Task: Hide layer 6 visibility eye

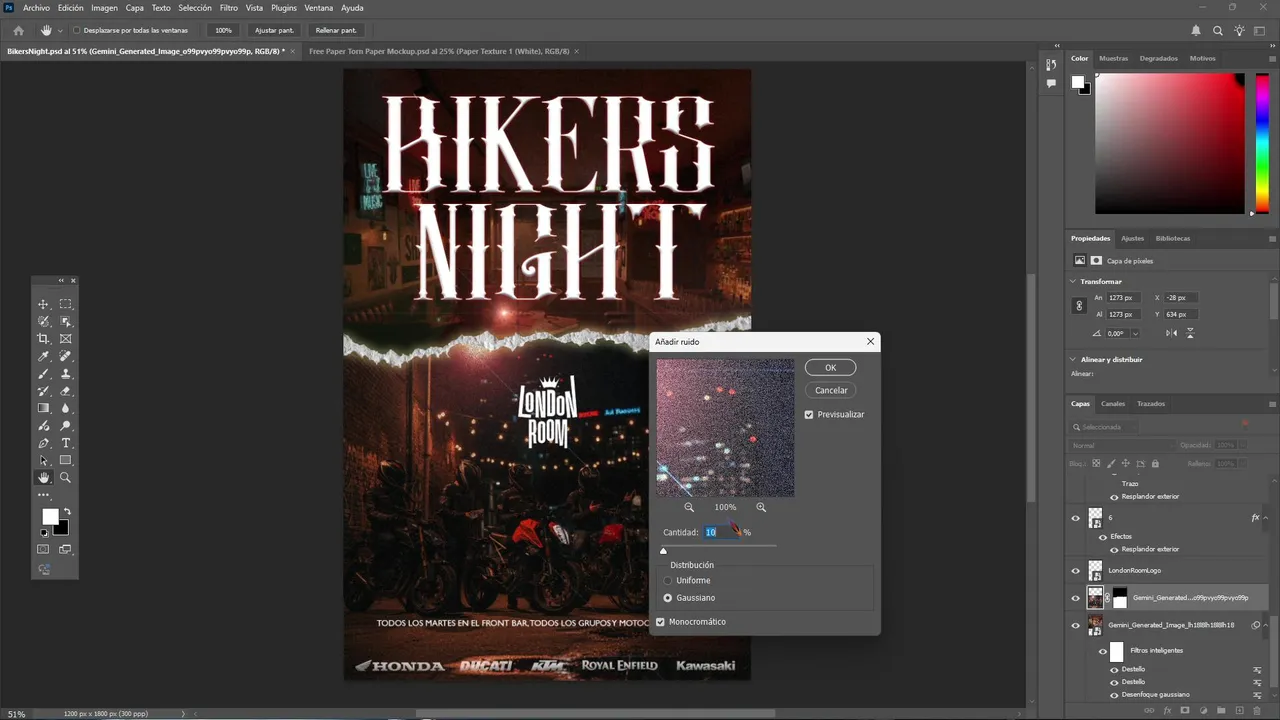Action: pos(1076,518)
